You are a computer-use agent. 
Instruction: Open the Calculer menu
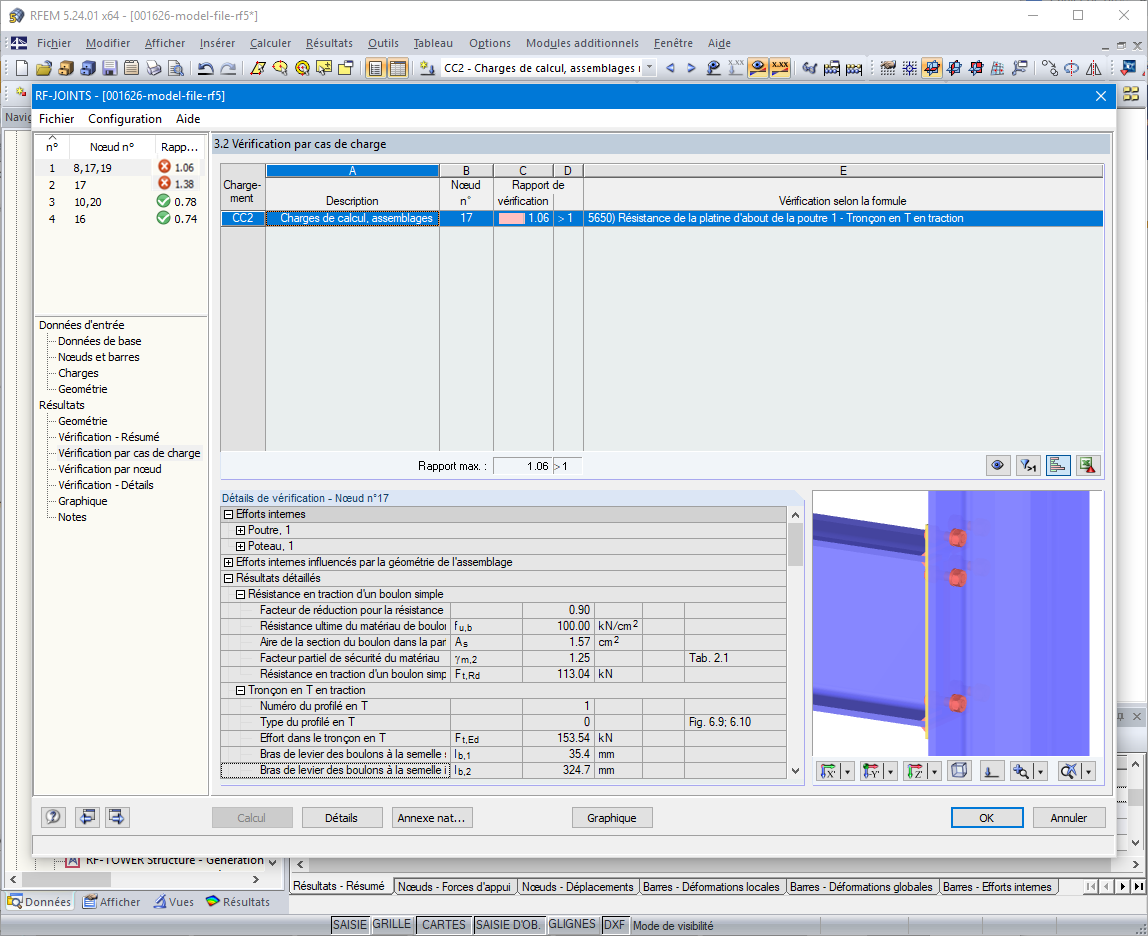pyautogui.click(x=270, y=43)
